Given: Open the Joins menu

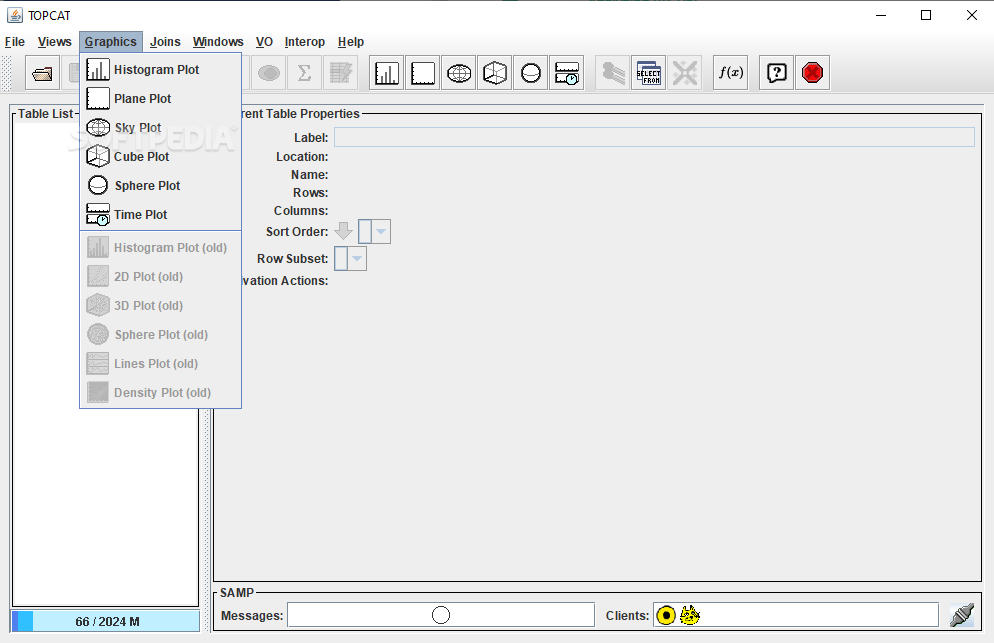Looking at the screenshot, I should (165, 42).
